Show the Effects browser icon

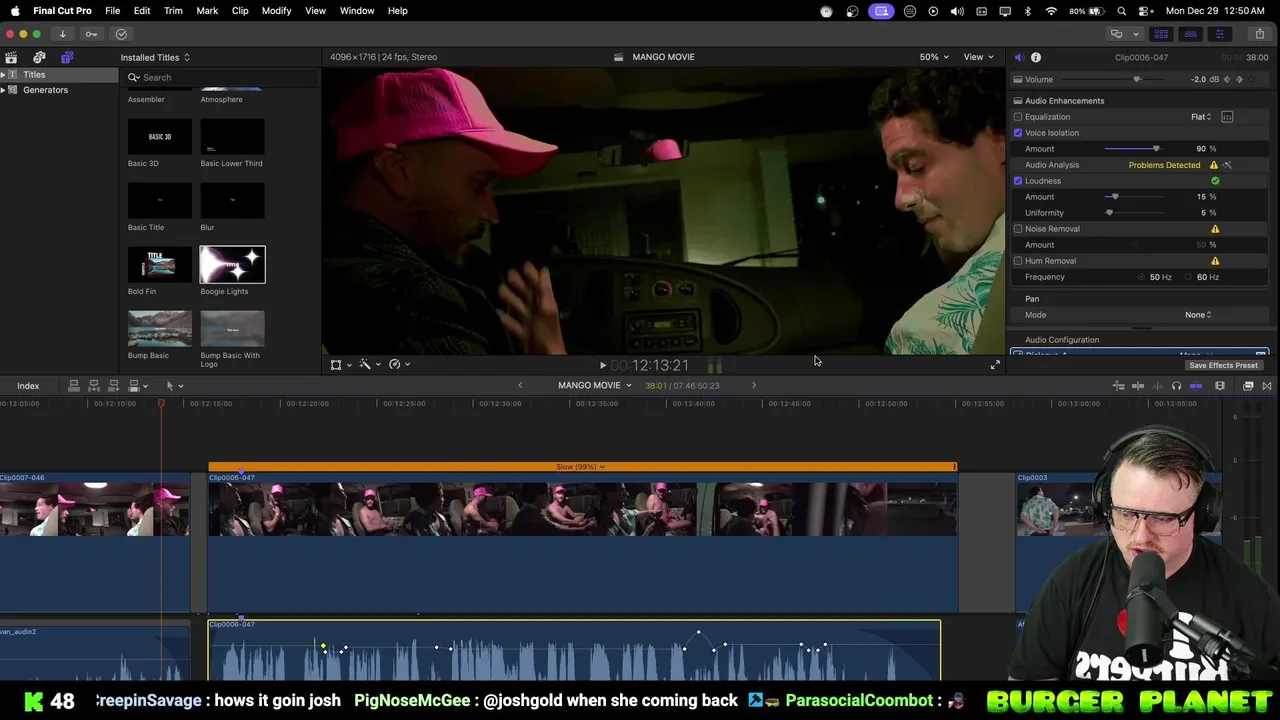(1248, 386)
